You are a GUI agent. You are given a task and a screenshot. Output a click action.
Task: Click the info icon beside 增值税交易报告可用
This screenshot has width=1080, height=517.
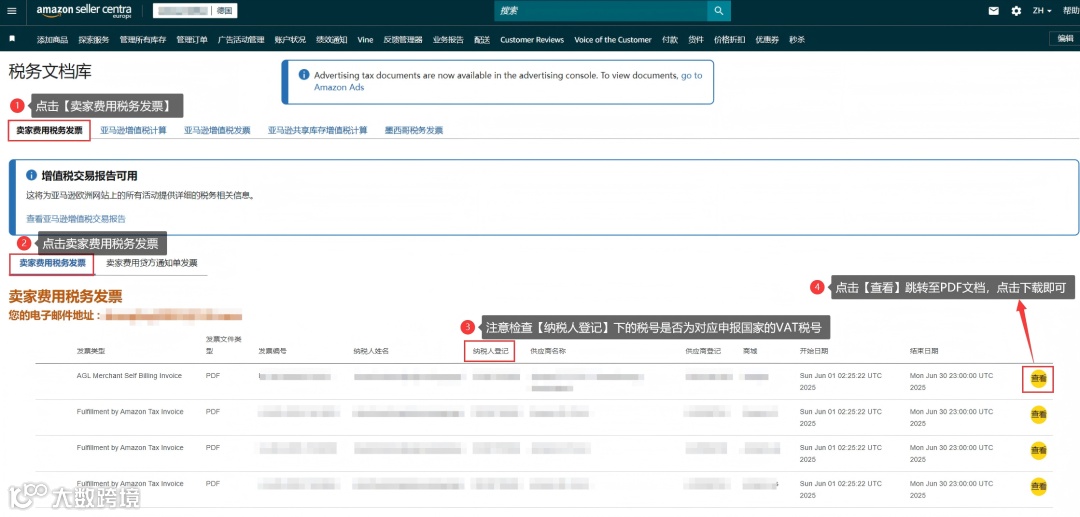[x=31, y=176]
